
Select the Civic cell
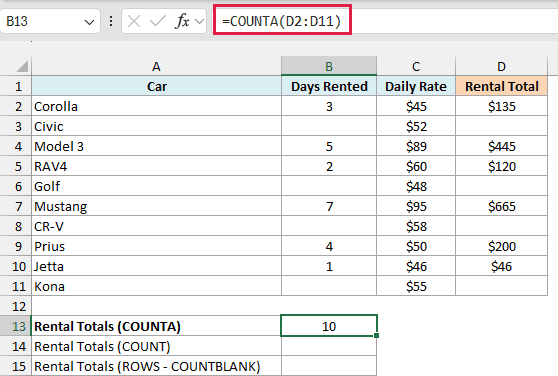click(157, 126)
